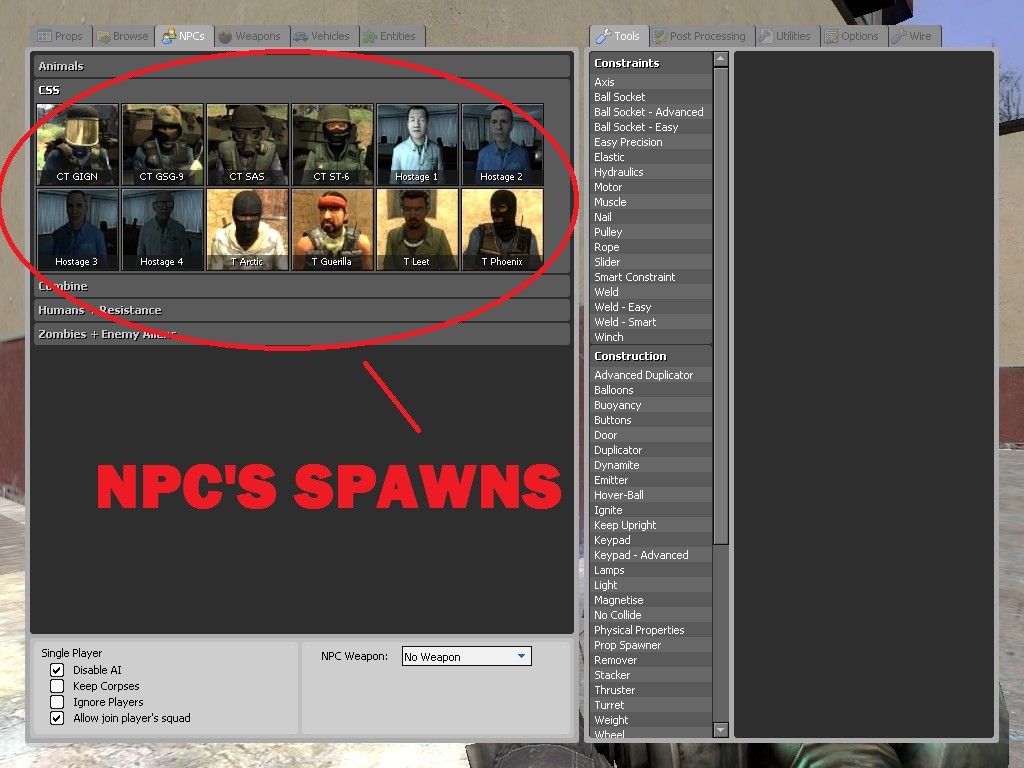The width and height of the screenshot is (1024, 768).
Task: Uncheck the Disable AI checkbox
Action: (56, 670)
